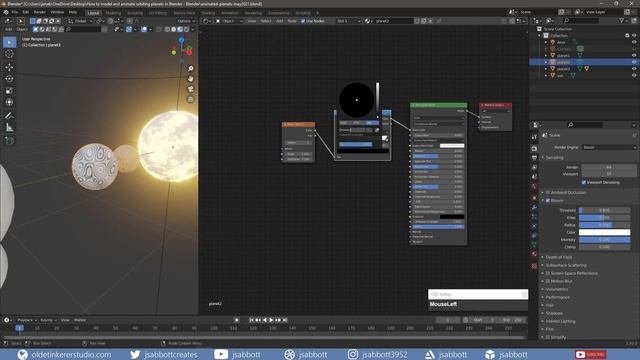Open the File menu

click(x=15, y=12)
